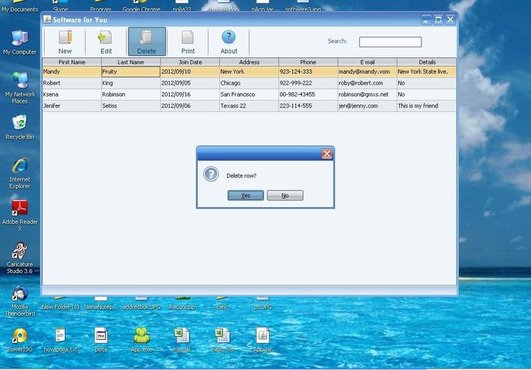
Task: Click the 2012/09/16 join date cell
Action: point(190,94)
